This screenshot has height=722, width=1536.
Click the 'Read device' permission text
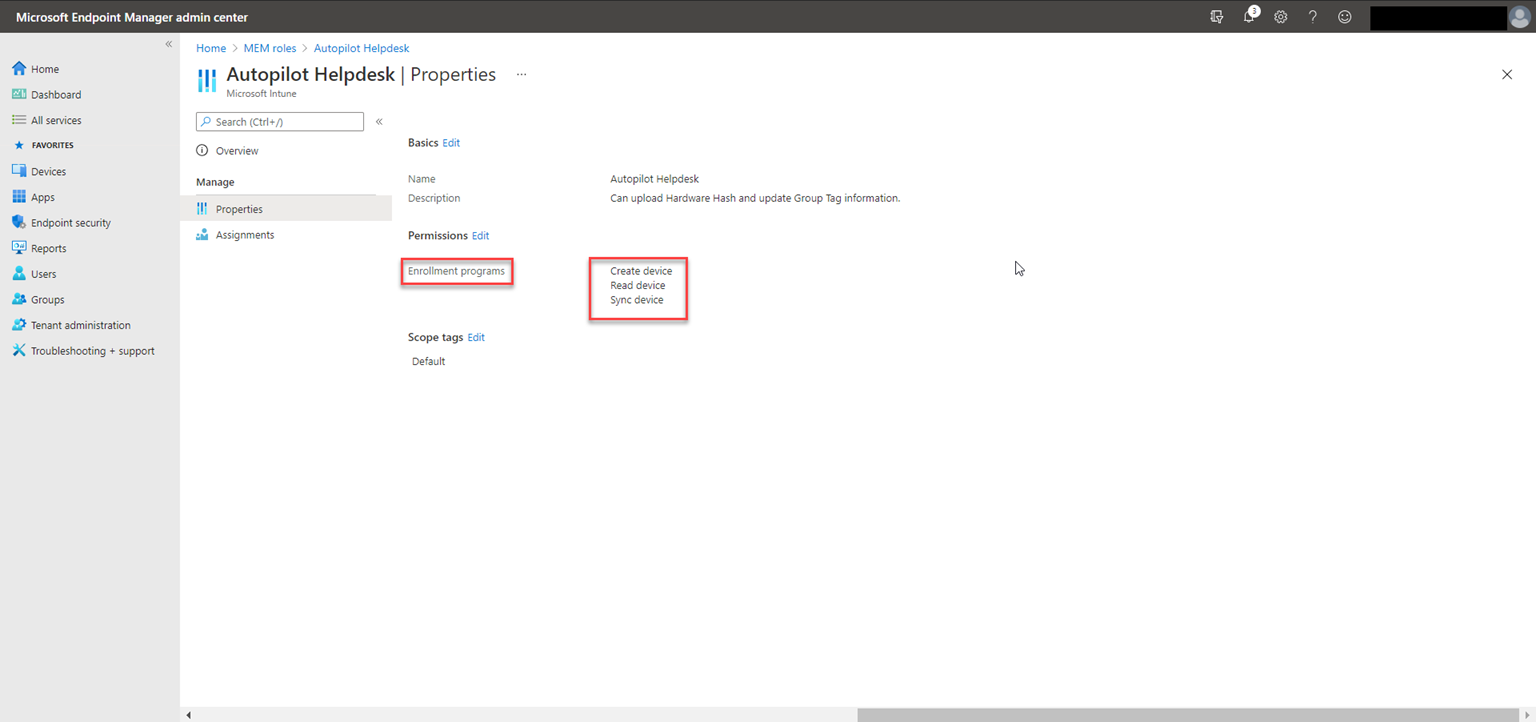click(637, 285)
